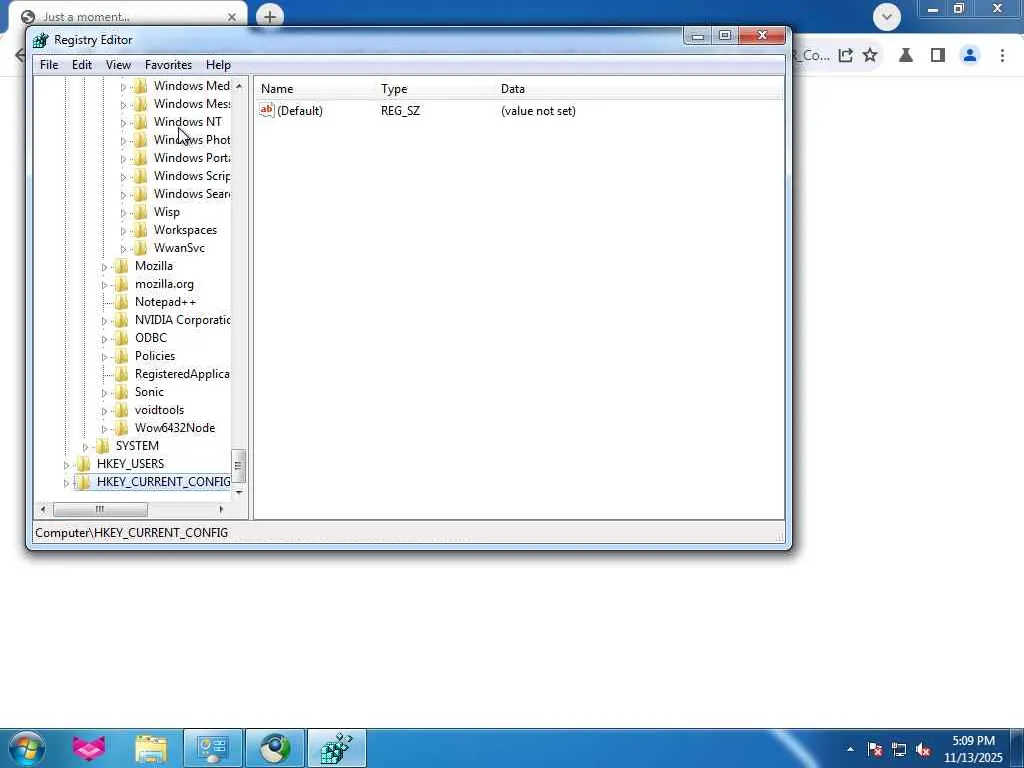The height and width of the screenshot is (768, 1024).
Task: Open the browser side panel
Action: 938,56
